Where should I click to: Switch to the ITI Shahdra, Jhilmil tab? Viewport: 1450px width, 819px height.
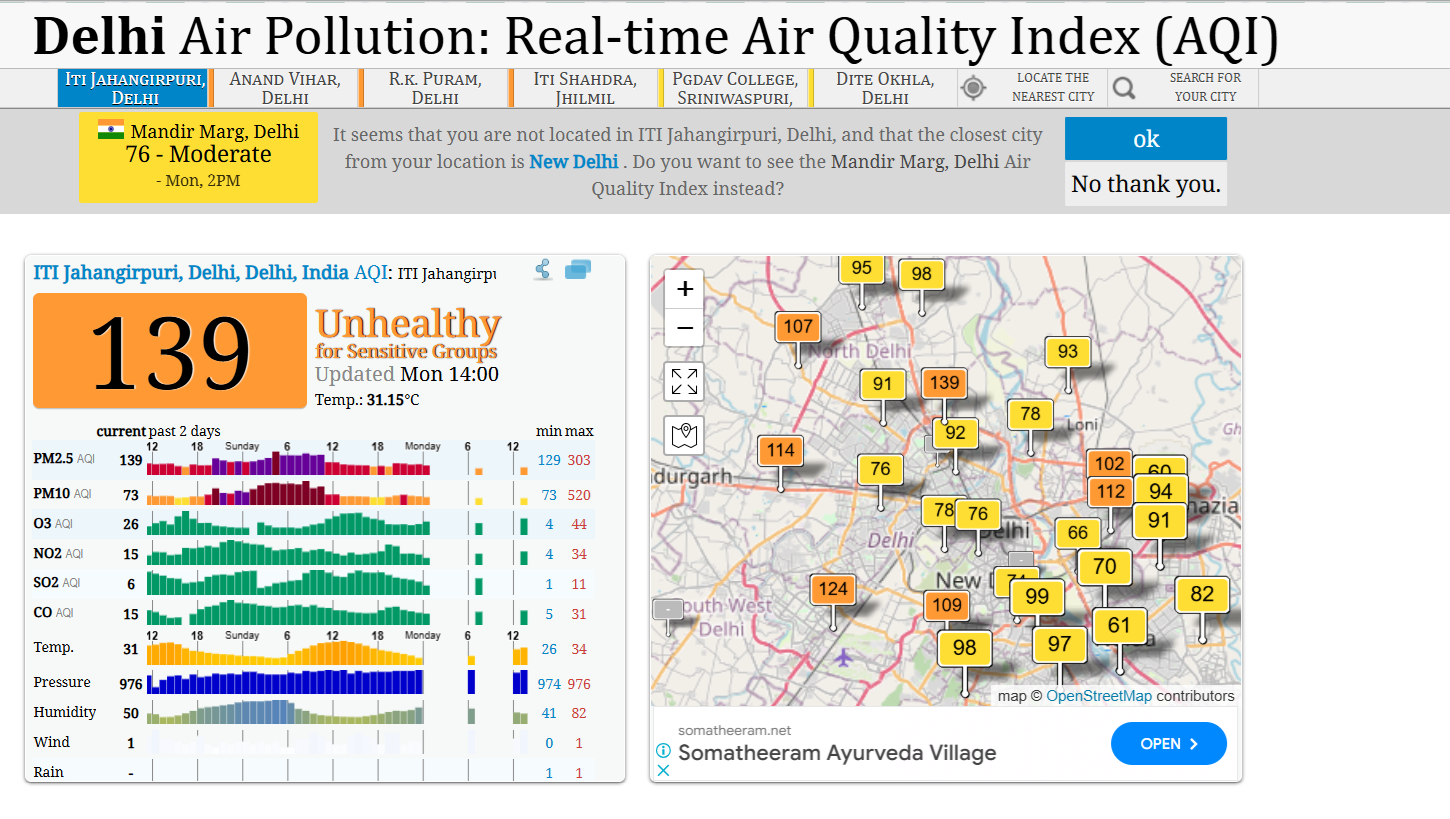tap(585, 88)
